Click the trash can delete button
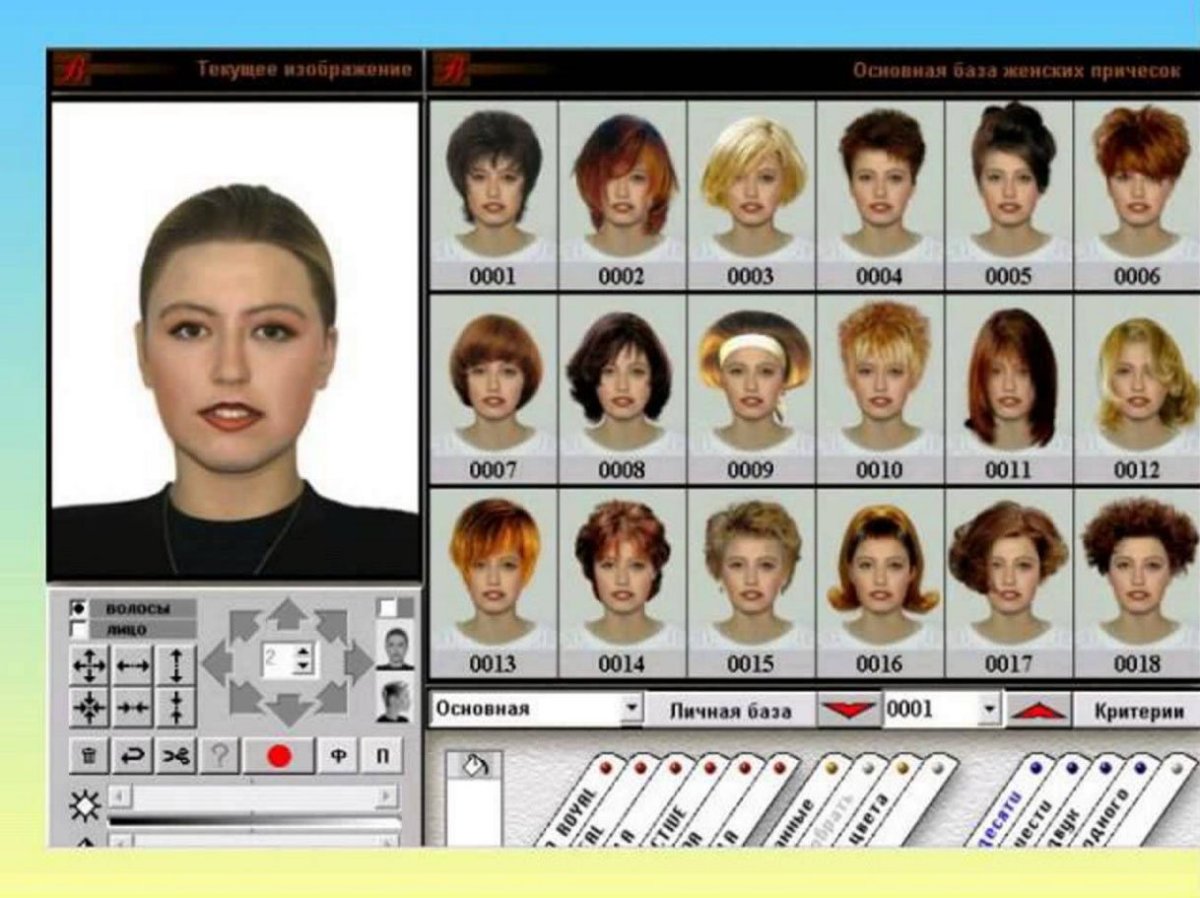The image size is (1200, 898). pos(89,757)
